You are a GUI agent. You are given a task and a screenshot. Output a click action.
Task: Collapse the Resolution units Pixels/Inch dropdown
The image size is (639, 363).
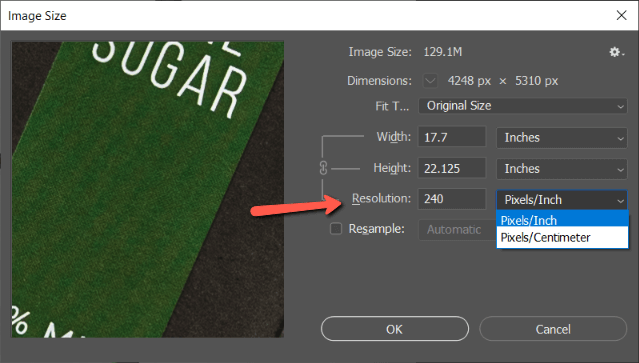click(562, 200)
